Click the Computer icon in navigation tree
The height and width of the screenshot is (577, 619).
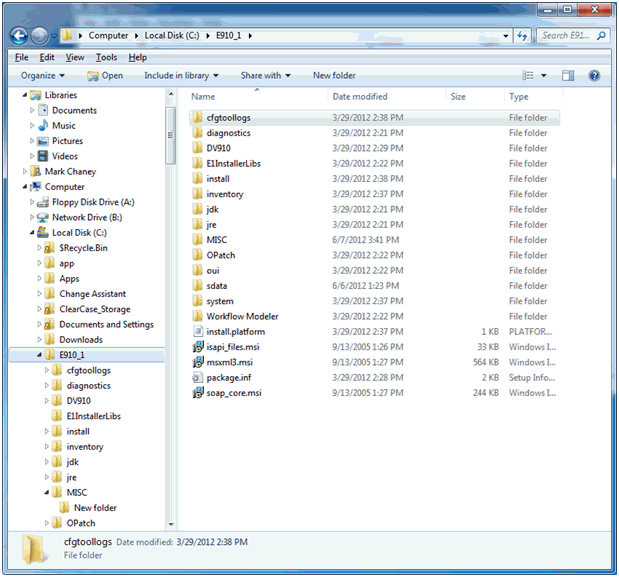tap(36, 187)
